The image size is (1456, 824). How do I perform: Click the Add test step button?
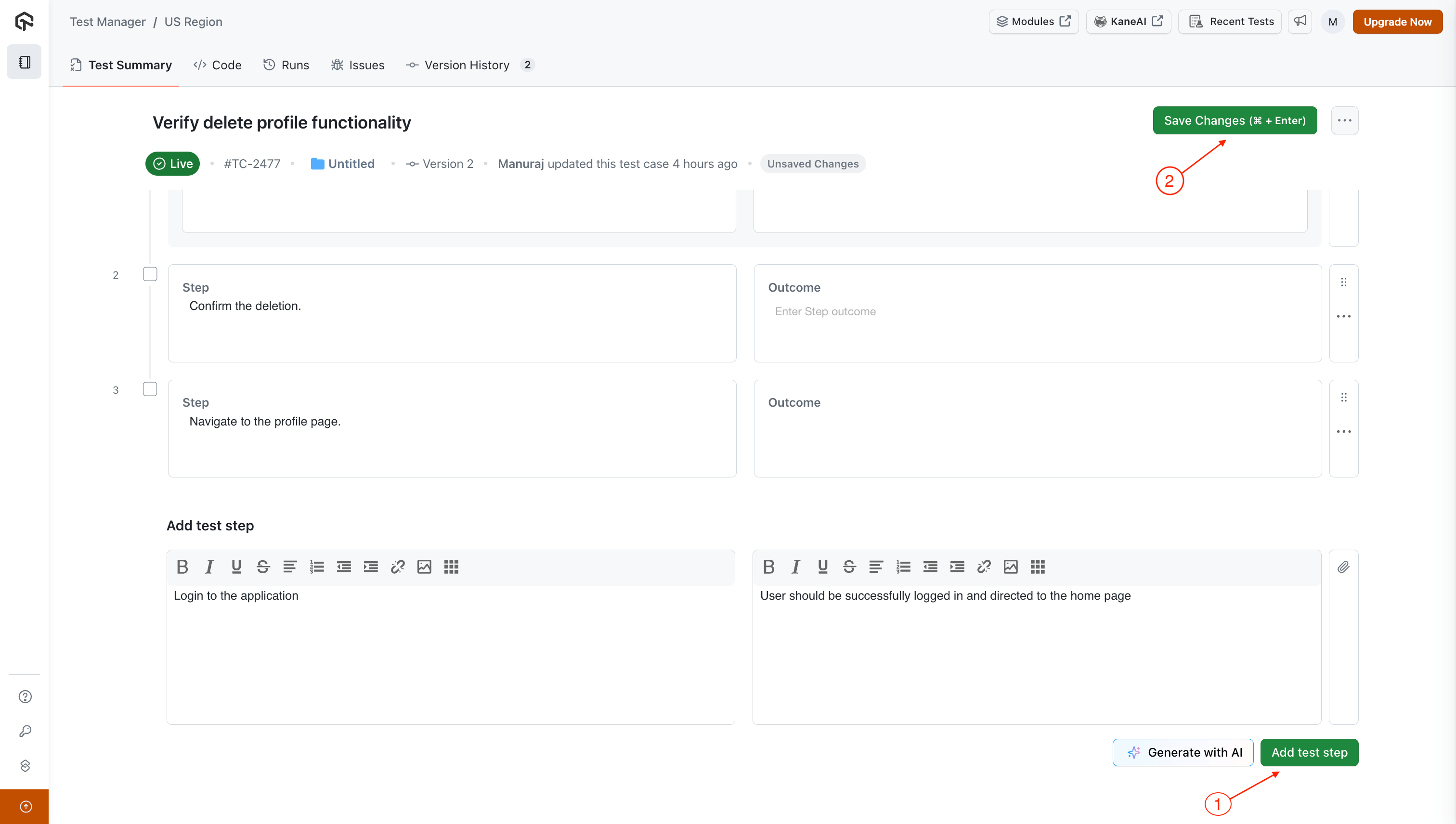(1309, 752)
